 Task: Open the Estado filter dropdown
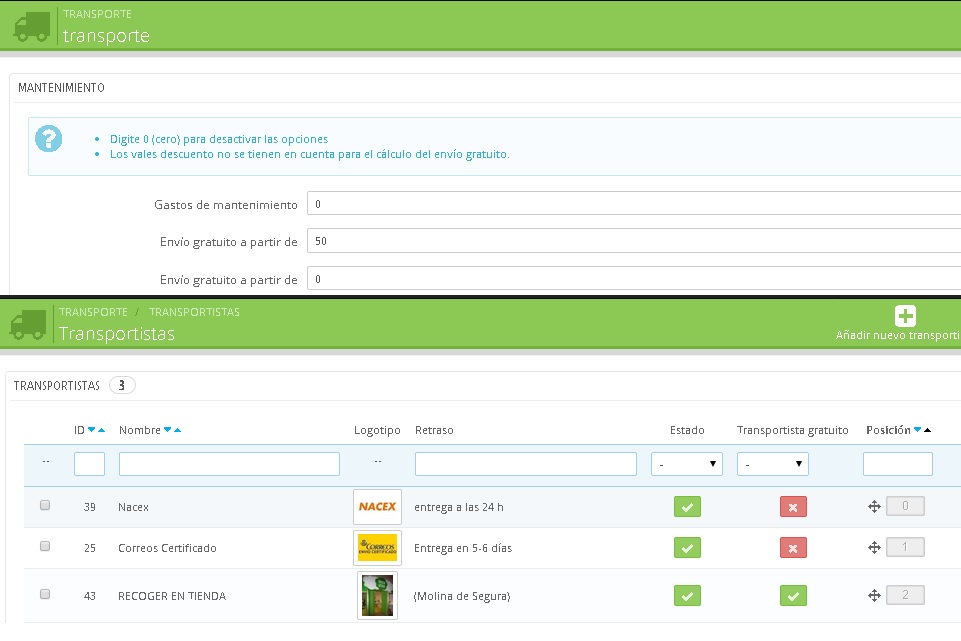click(x=686, y=464)
